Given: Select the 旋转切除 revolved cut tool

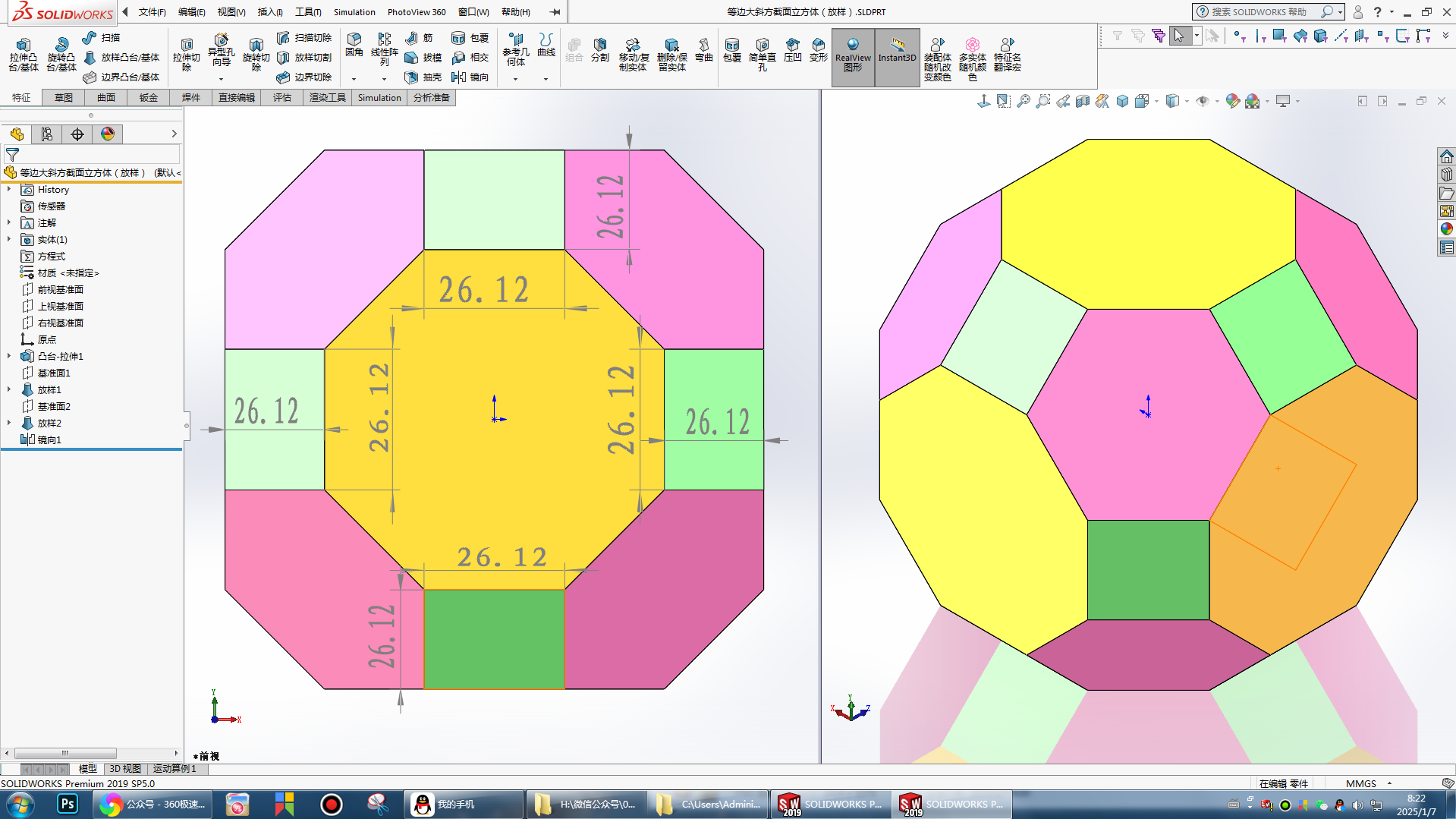Looking at the screenshot, I should pyautogui.click(x=256, y=55).
